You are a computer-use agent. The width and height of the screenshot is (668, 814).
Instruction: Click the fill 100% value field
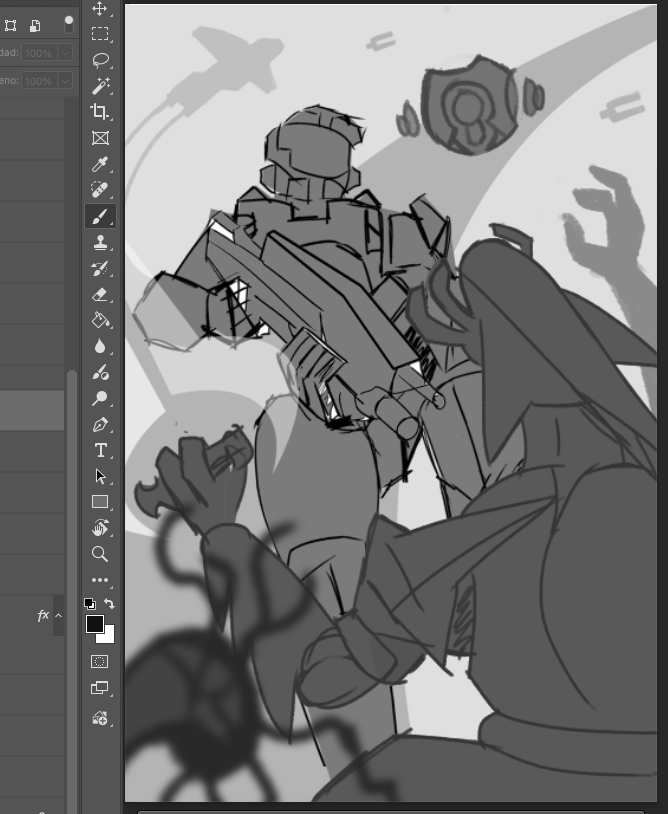(x=39, y=81)
